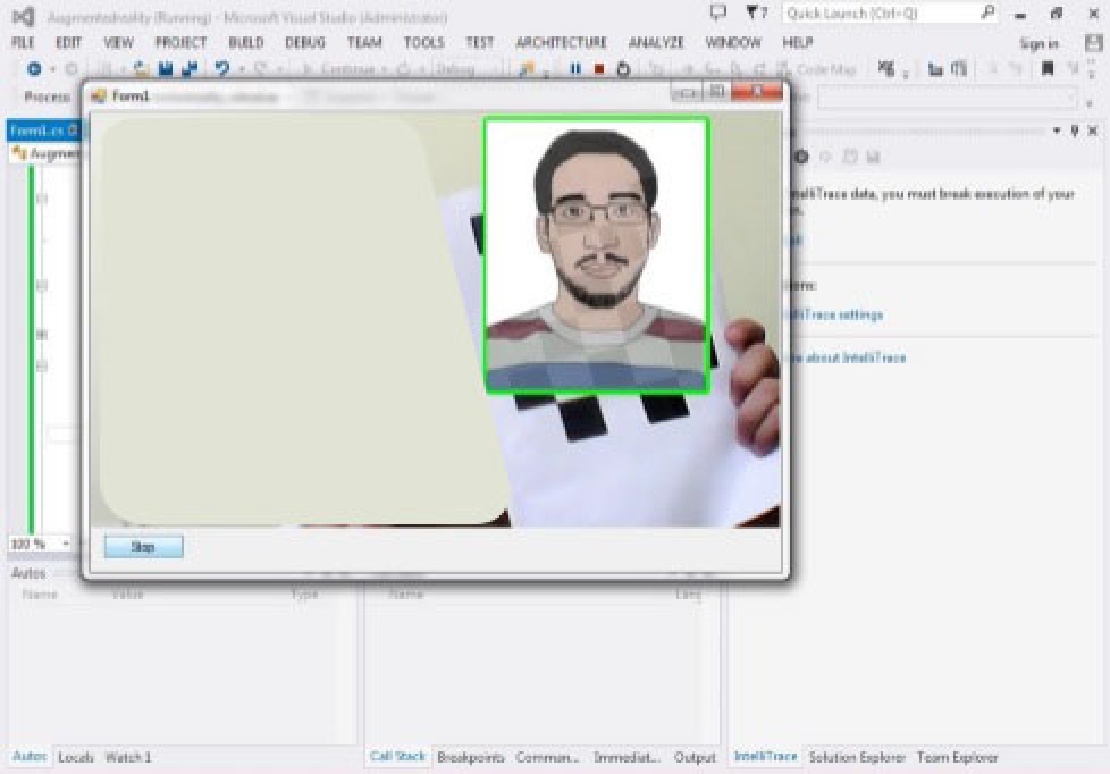Open the 100 % zoom dropdown

pos(66,544)
